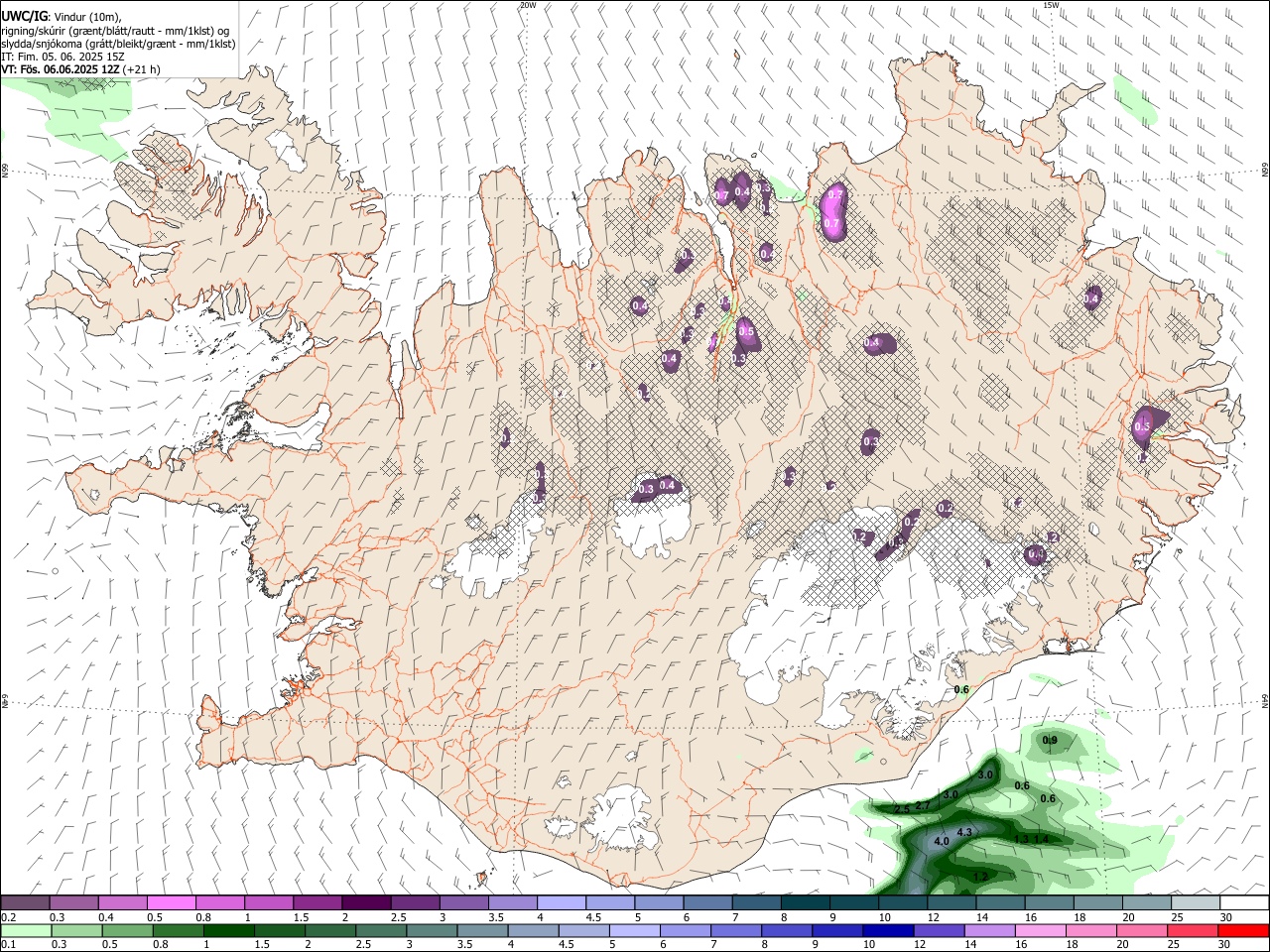
Task: Select the dark teal swatch labeled 8 in the upper legend
Action: [x=805, y=902]
